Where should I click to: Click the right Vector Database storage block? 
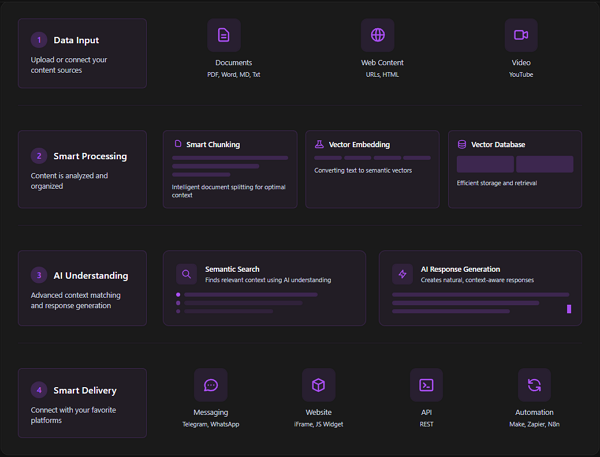point(545,164)
